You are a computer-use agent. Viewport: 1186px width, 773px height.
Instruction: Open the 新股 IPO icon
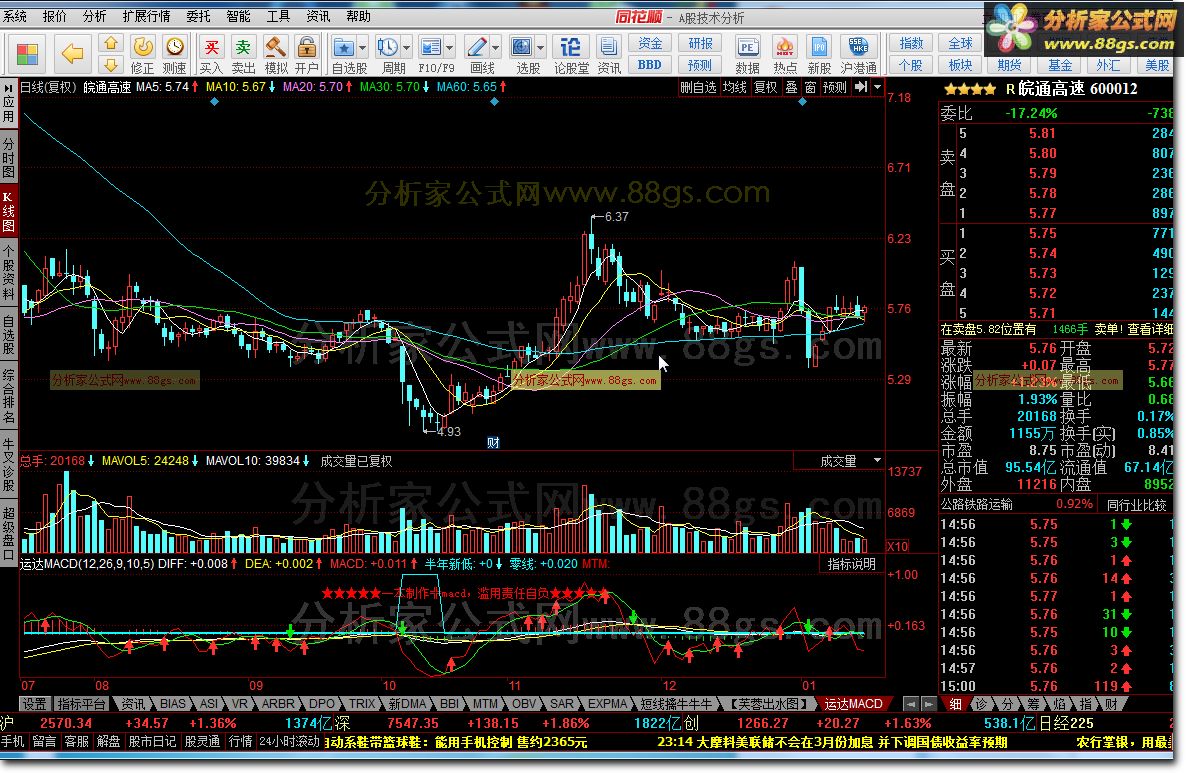coord(819,54)
